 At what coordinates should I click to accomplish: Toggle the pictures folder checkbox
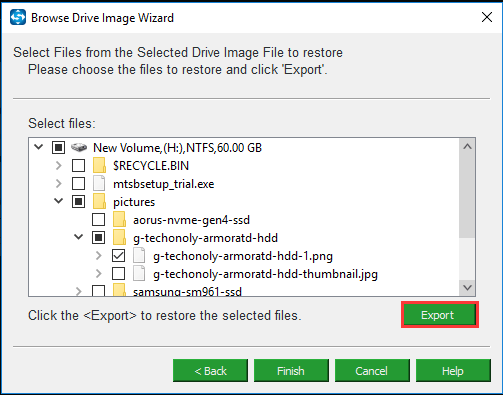point(78,201)
